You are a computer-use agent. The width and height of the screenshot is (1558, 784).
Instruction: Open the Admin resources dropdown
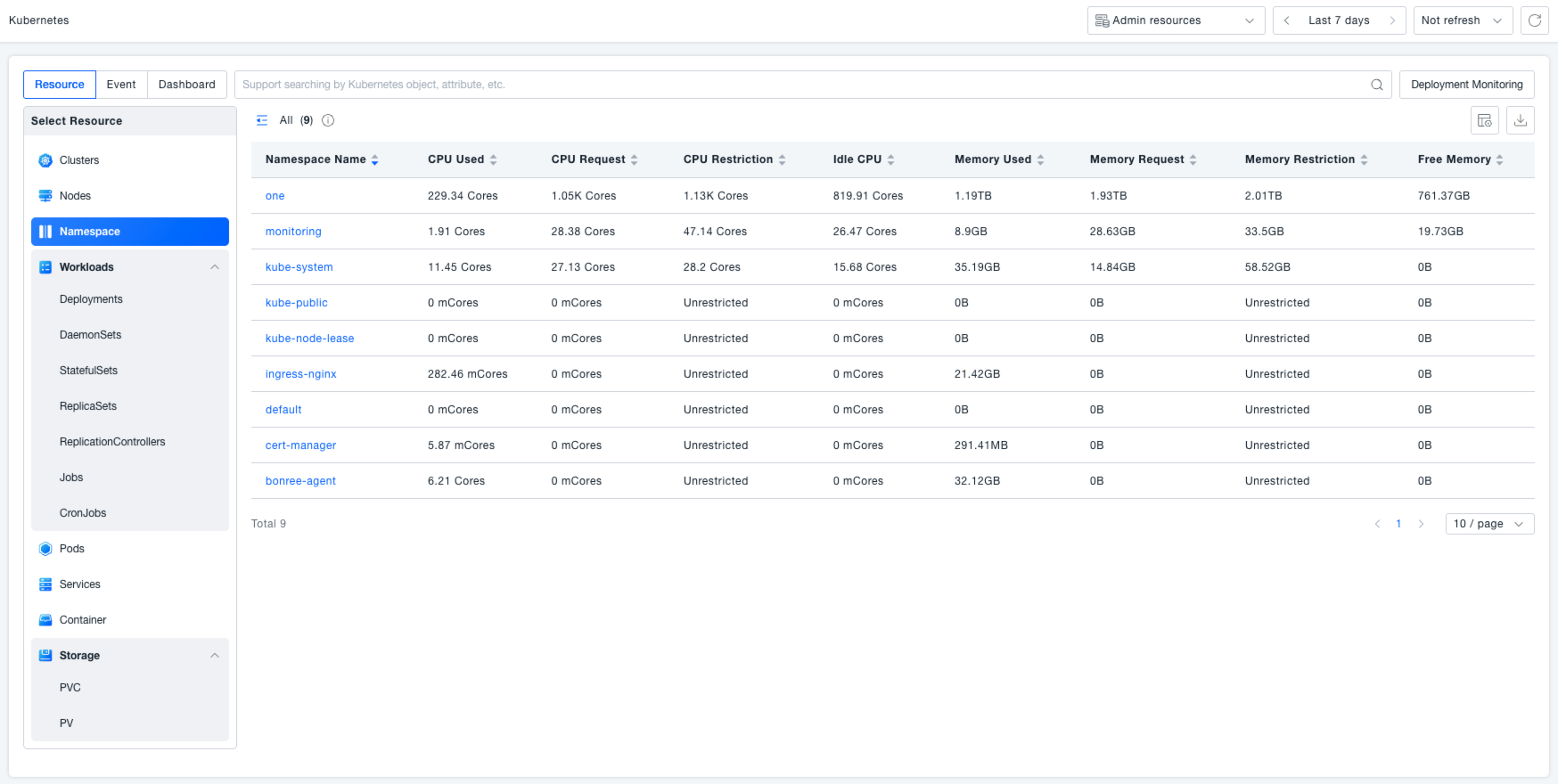click(1175, 20)
